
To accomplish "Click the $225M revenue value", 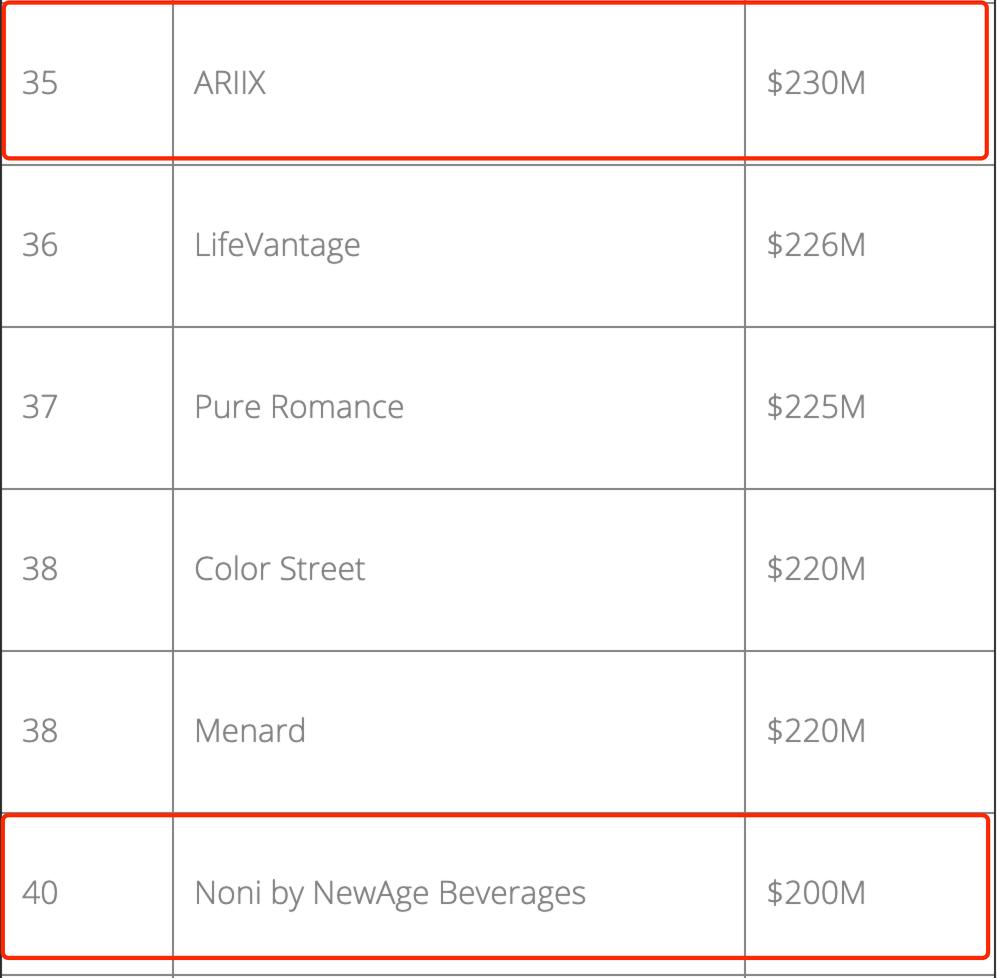I will pyautogui.click(x=816, y=407).
